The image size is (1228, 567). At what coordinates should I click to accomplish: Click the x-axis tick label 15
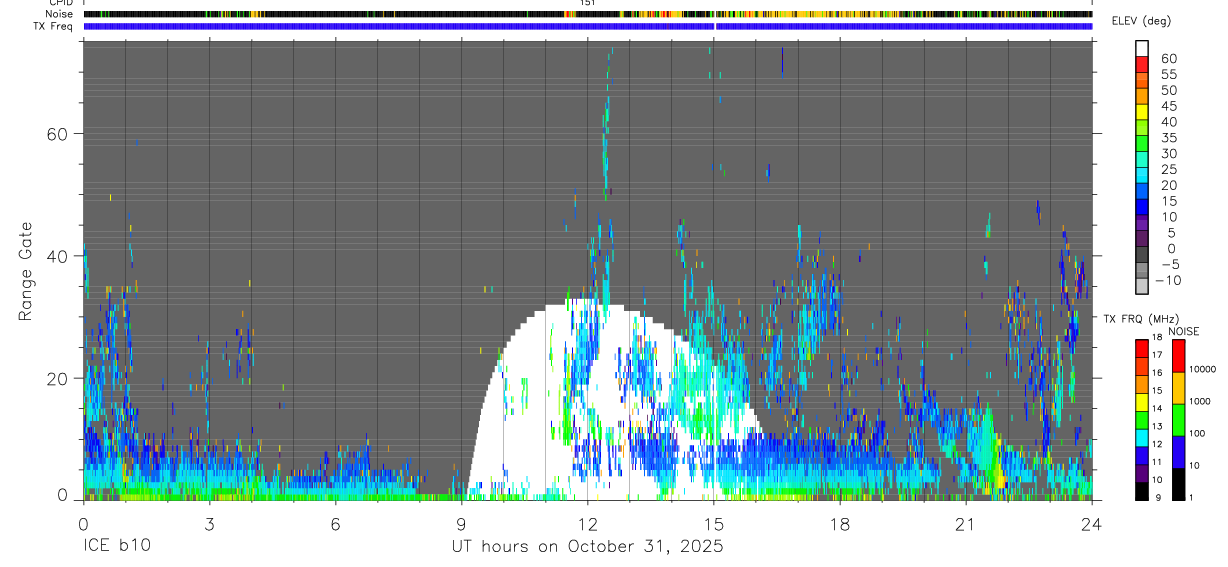point(714,524)
